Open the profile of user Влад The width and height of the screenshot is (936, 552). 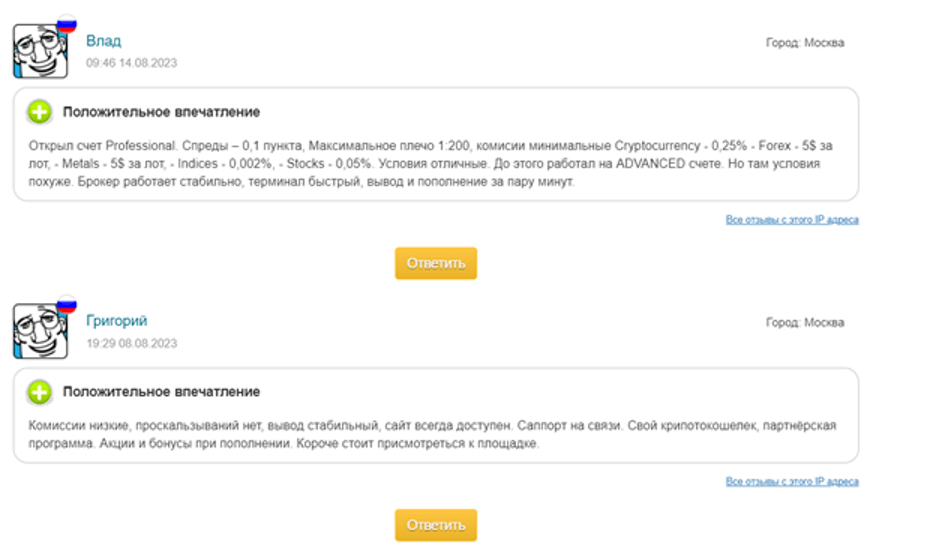[103, 41]
